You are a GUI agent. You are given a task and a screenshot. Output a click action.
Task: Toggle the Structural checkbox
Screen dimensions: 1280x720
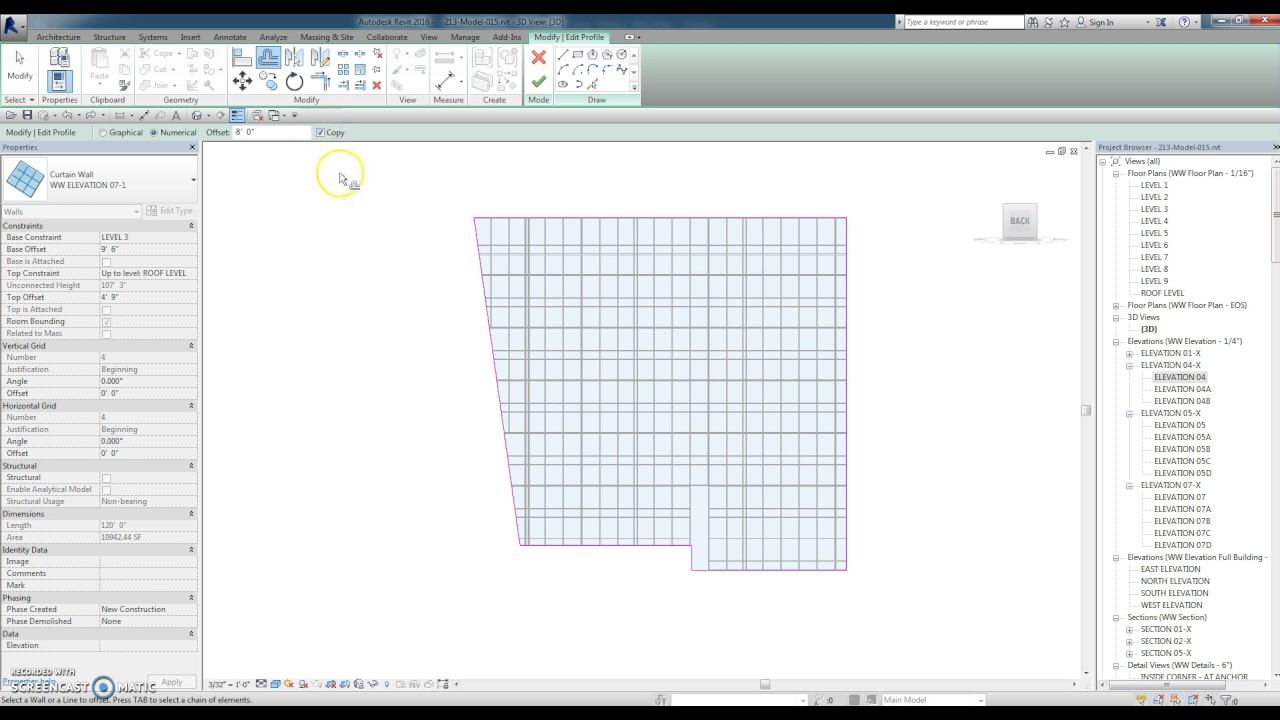106,478
